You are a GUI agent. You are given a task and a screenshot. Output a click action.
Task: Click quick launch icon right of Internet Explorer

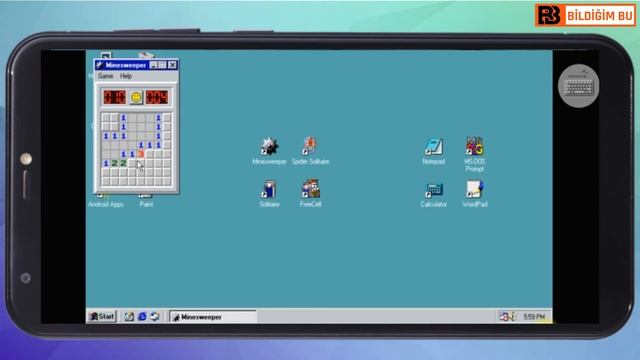tap(155, 316)
